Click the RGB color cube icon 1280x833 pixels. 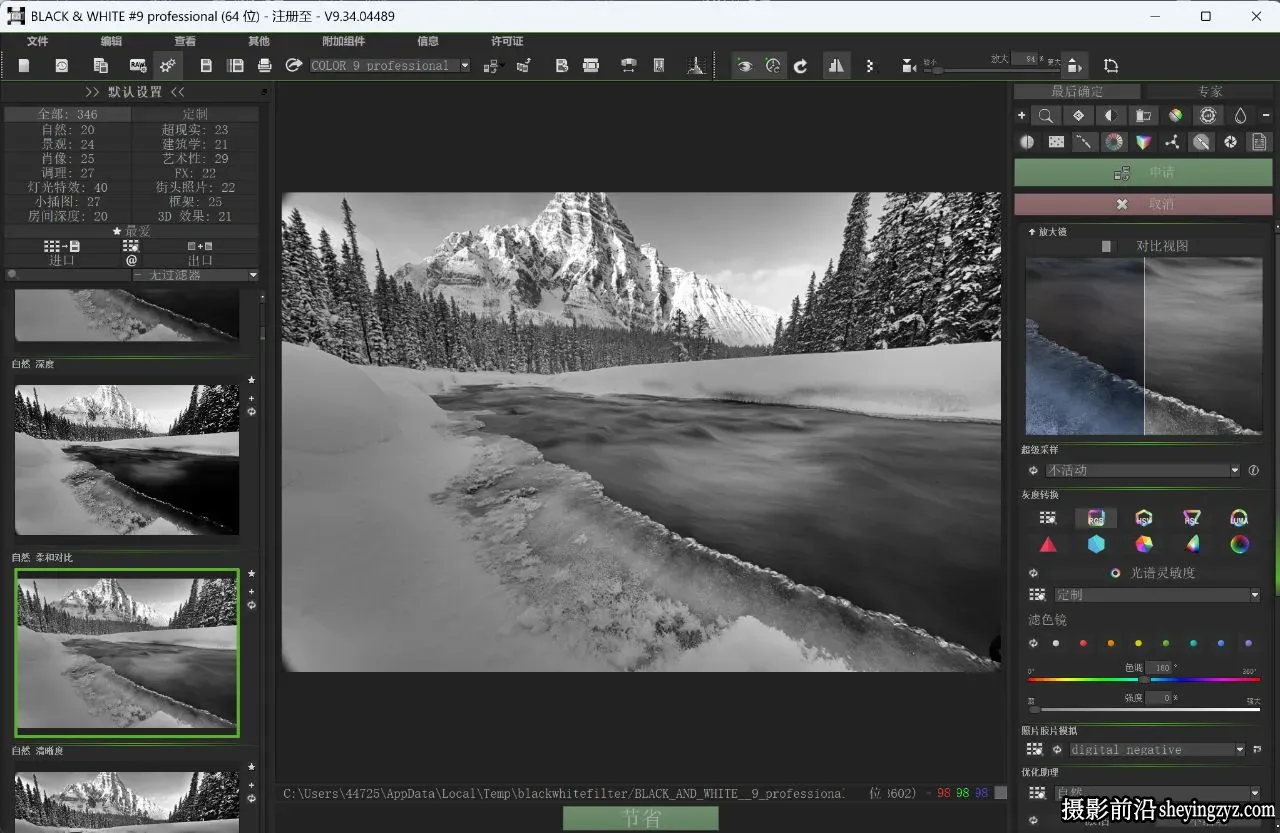point(1144,143)
